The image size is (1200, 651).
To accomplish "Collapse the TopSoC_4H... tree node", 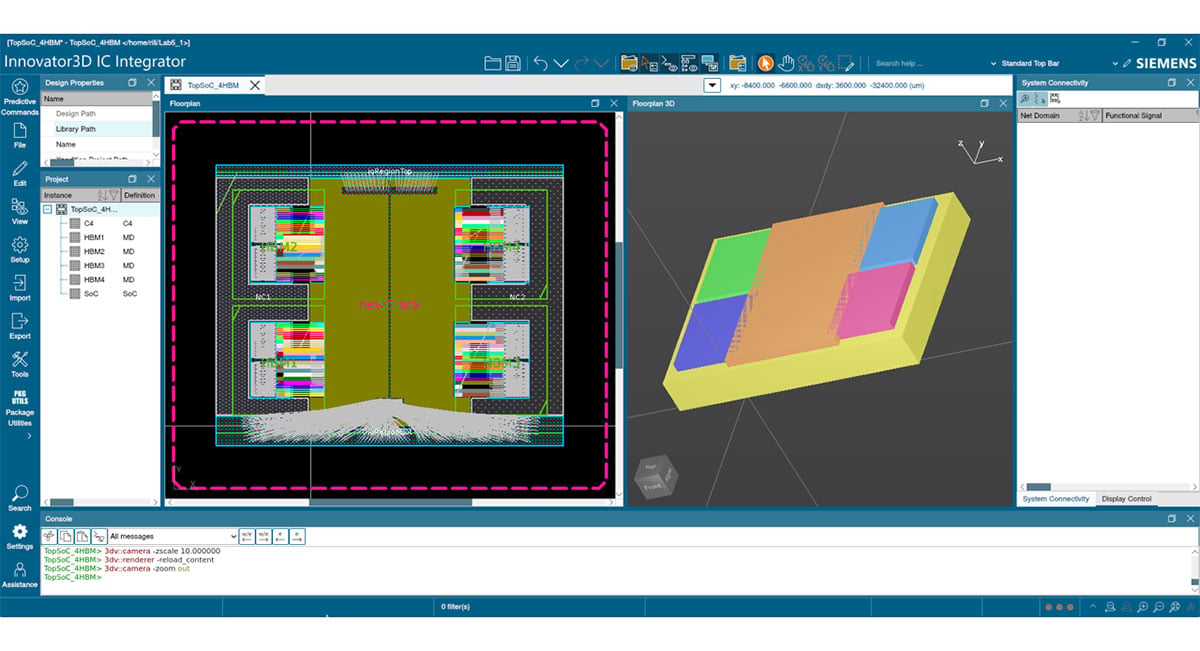I will pos(48,210).
